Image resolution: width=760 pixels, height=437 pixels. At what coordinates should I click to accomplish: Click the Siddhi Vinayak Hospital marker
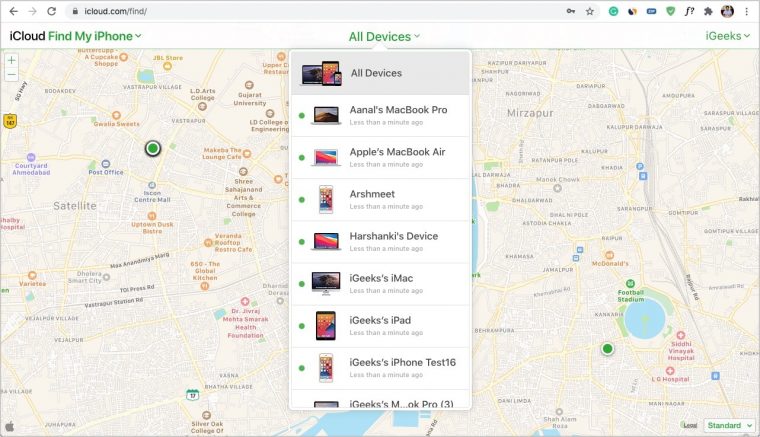(x=681, y=335)
